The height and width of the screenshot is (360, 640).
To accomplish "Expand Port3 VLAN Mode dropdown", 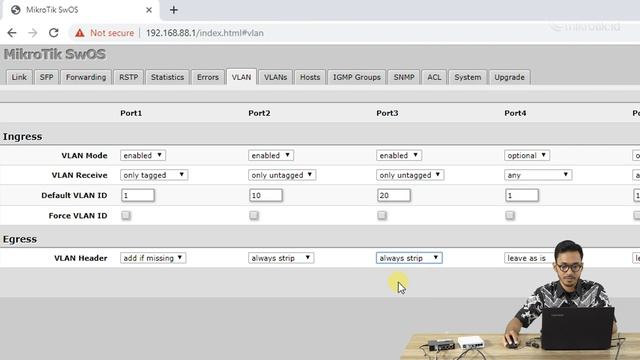I will (399, 156).
